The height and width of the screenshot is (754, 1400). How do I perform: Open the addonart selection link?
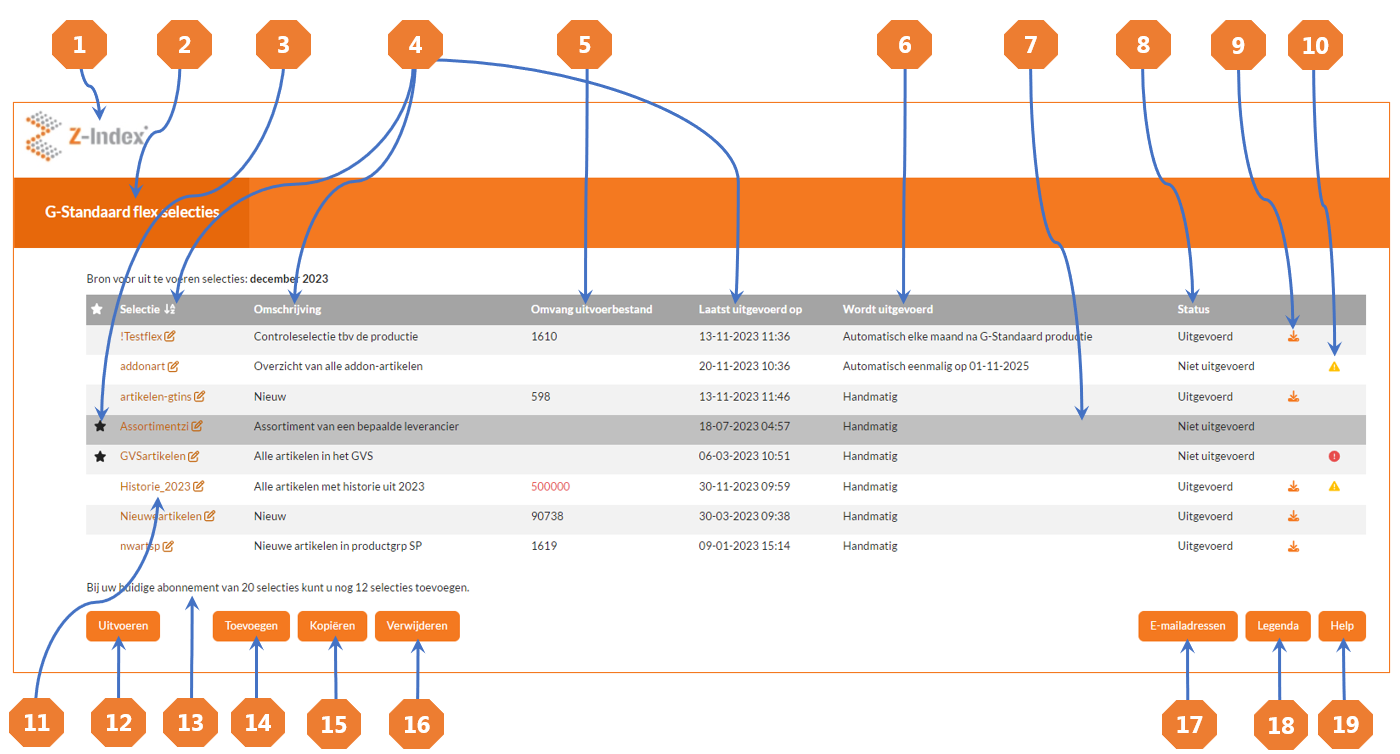pyautogui.click(x=143, y=367)
